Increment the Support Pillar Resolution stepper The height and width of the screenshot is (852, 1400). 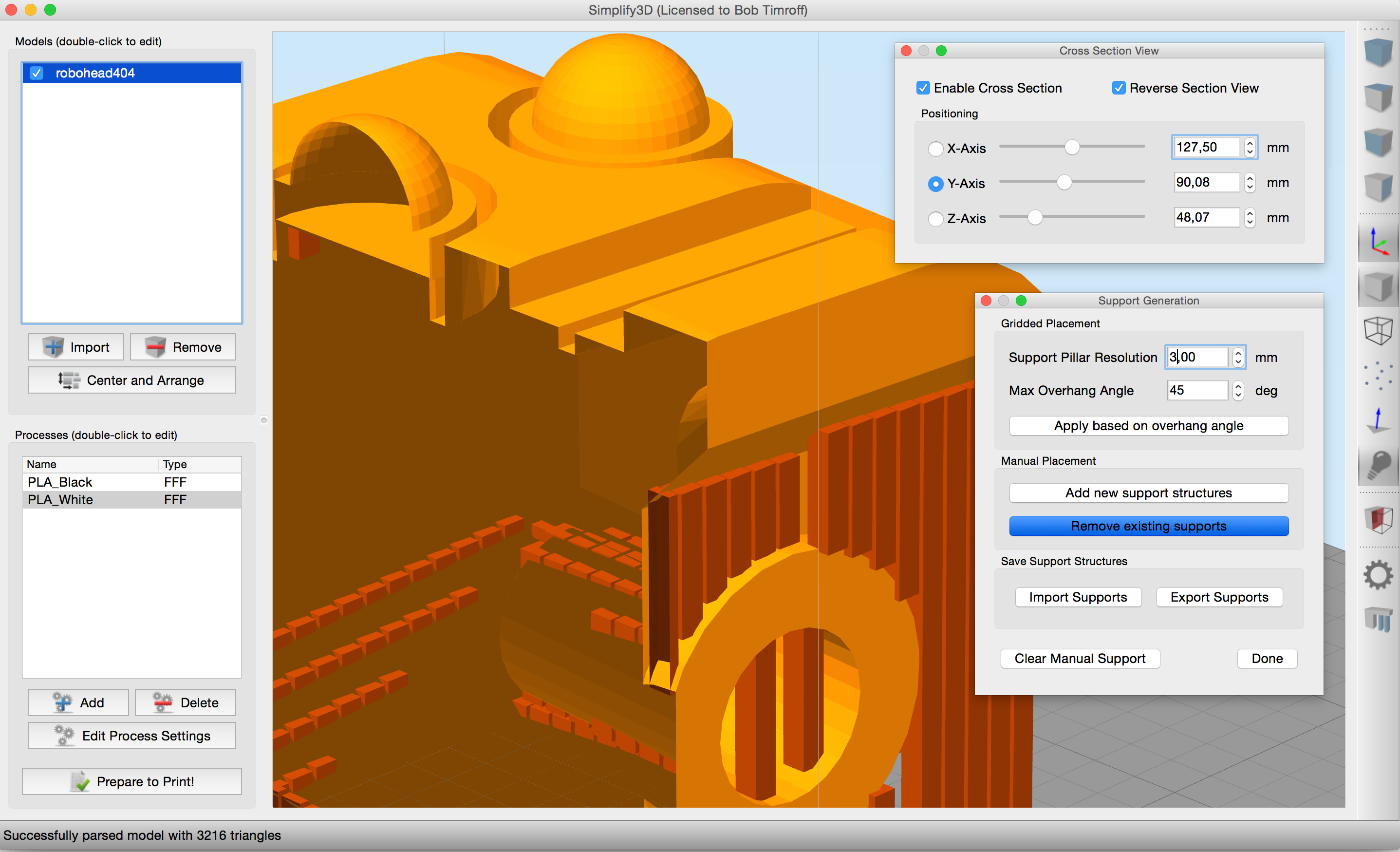[1238, 352]
